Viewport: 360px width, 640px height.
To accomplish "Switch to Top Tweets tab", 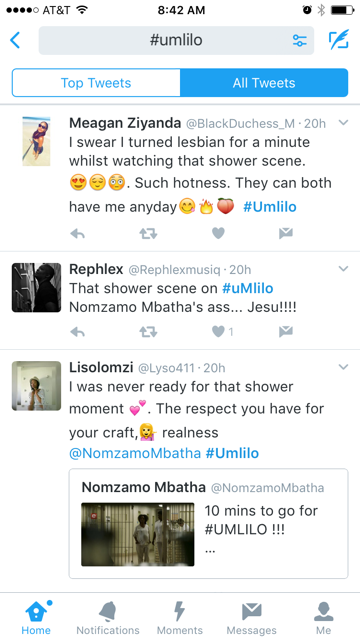I will tap(96, 83).
